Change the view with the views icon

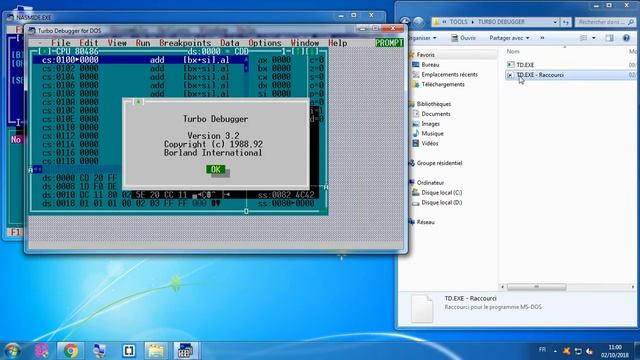tap(584, 38)
